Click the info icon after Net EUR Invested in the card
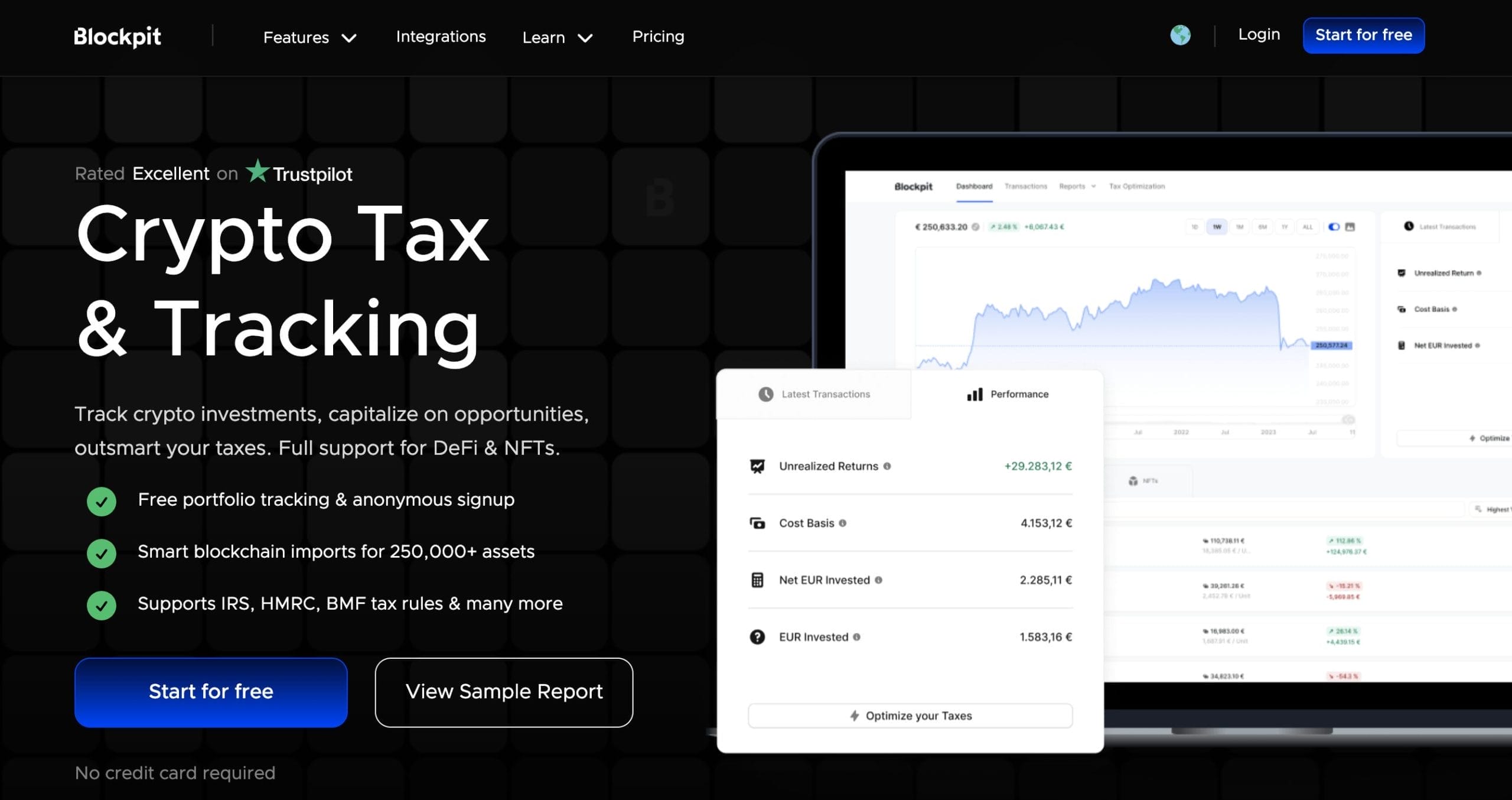The height and width of the screenshot is (800, 1512). click(879, 580)
